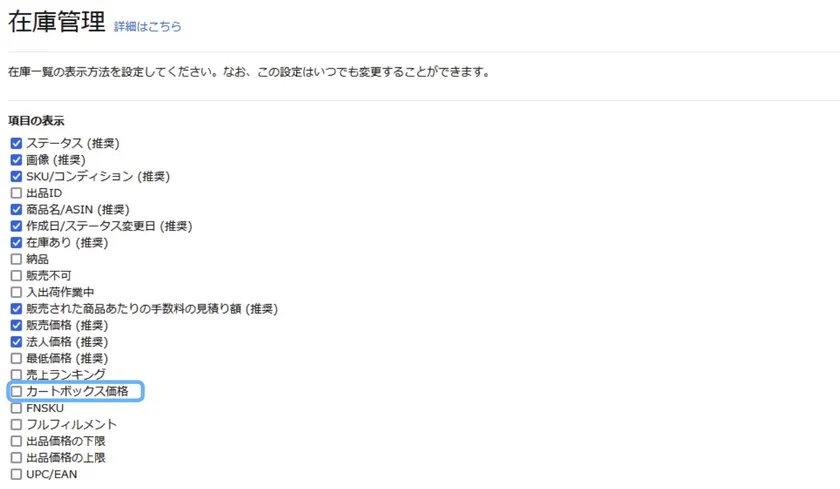The width and height of the screenshot is (840, 489).
Task: Open the 詳細はこちら link
Action: [147, 26]
